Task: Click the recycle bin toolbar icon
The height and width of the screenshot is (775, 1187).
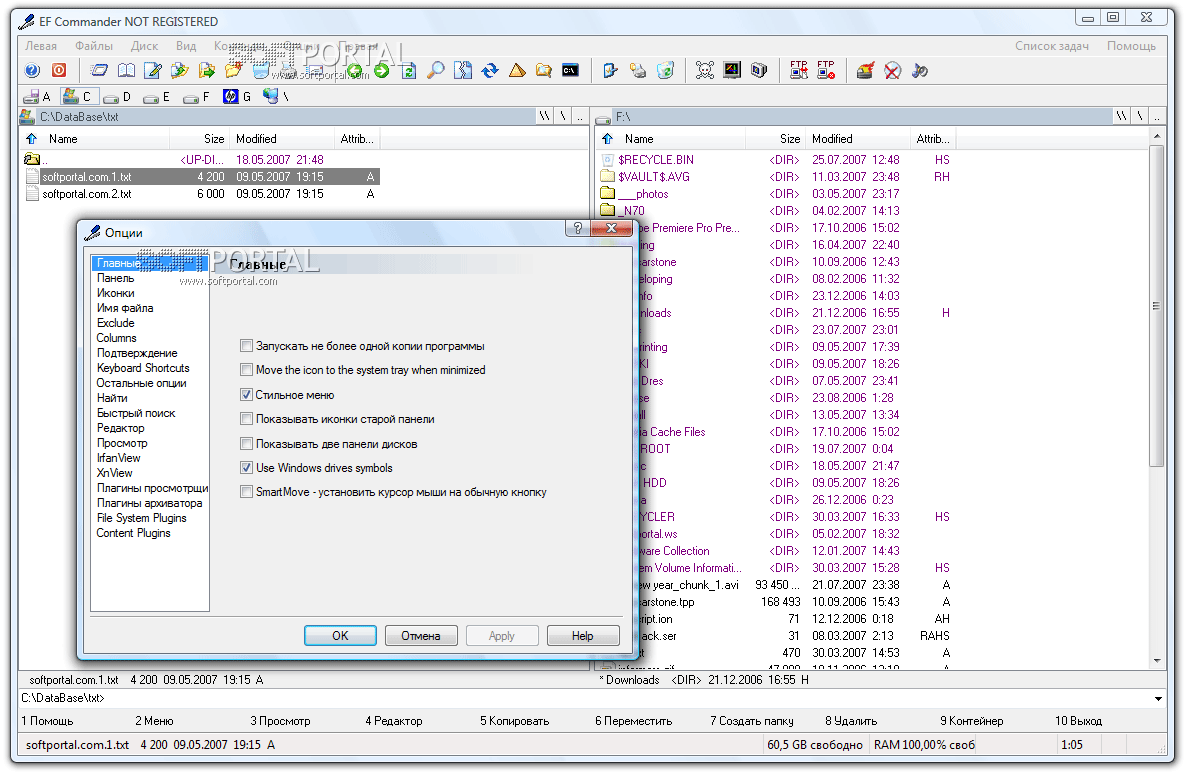Action: [665, 70]
